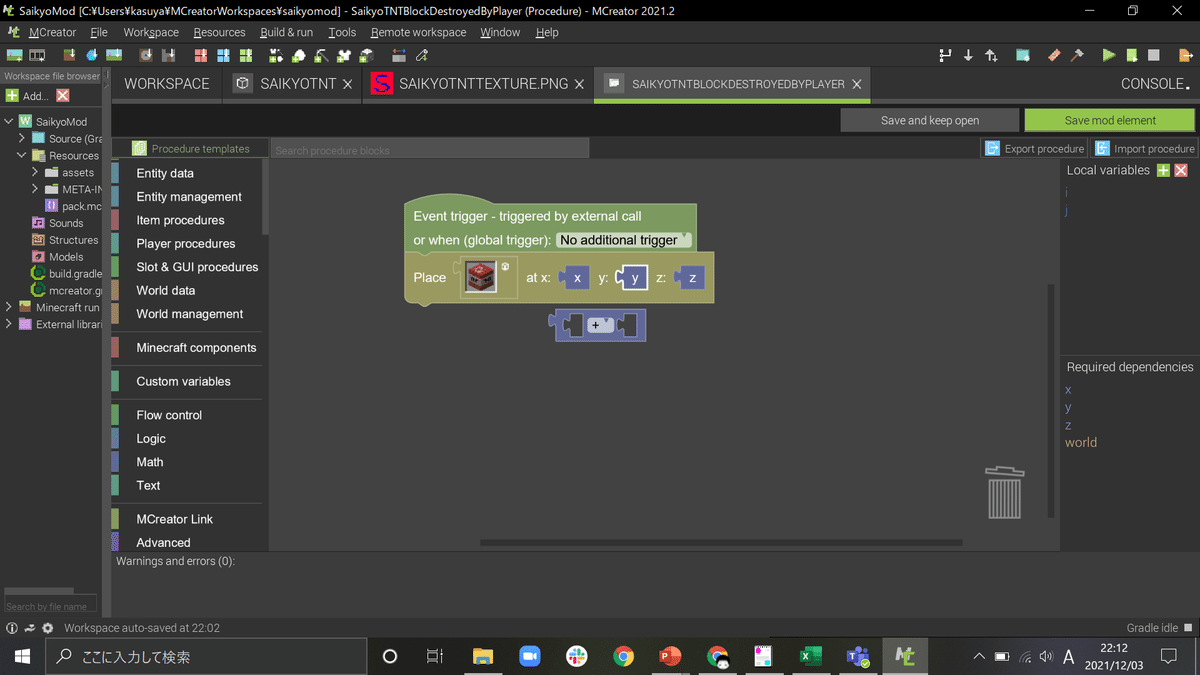Viewport: 1200px width, 675px height.
Task: Build the workspace with the hammer icon
Action: click(1076, 55)
